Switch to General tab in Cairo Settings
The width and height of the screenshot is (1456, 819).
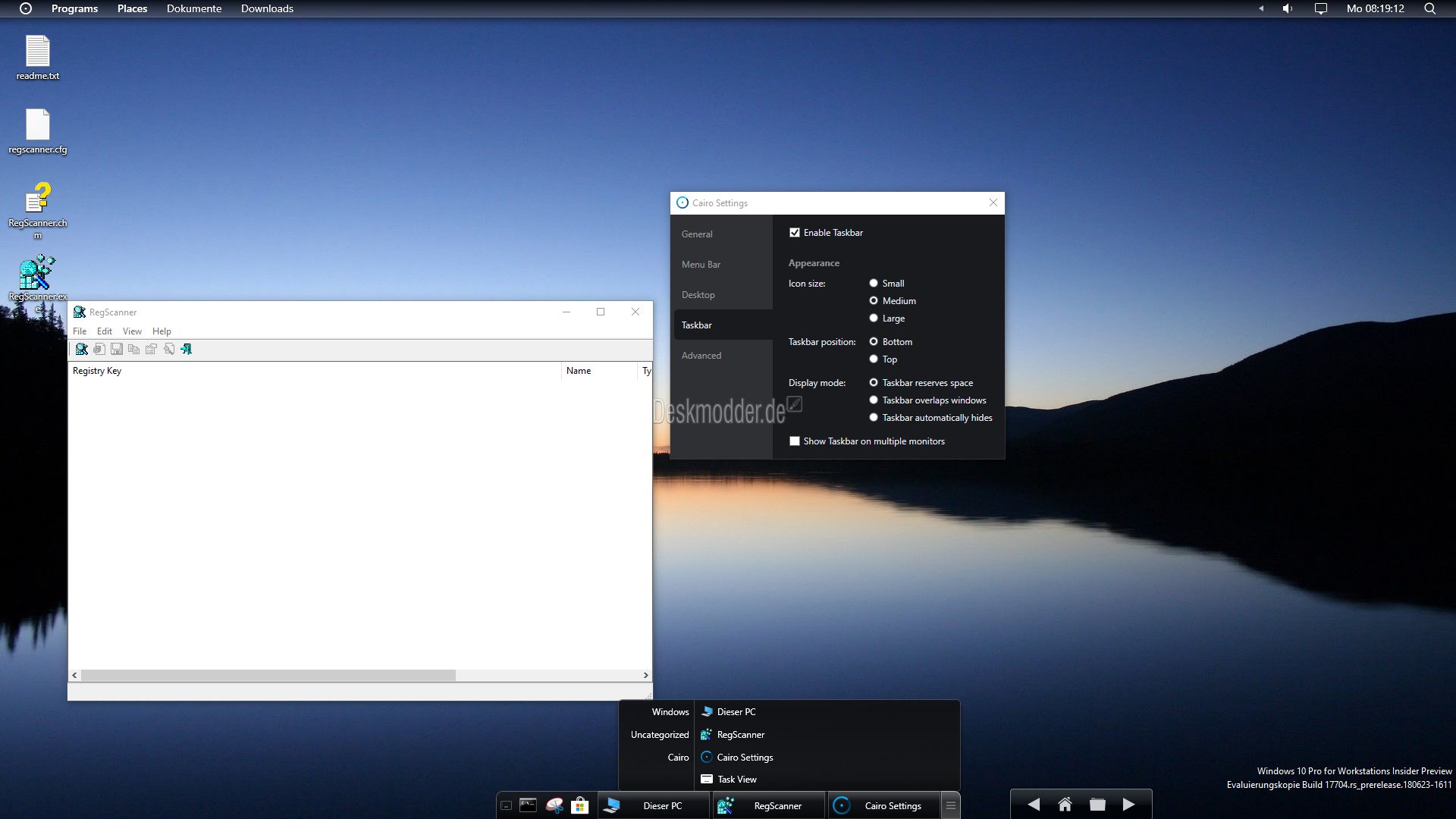tap(723, 234)
